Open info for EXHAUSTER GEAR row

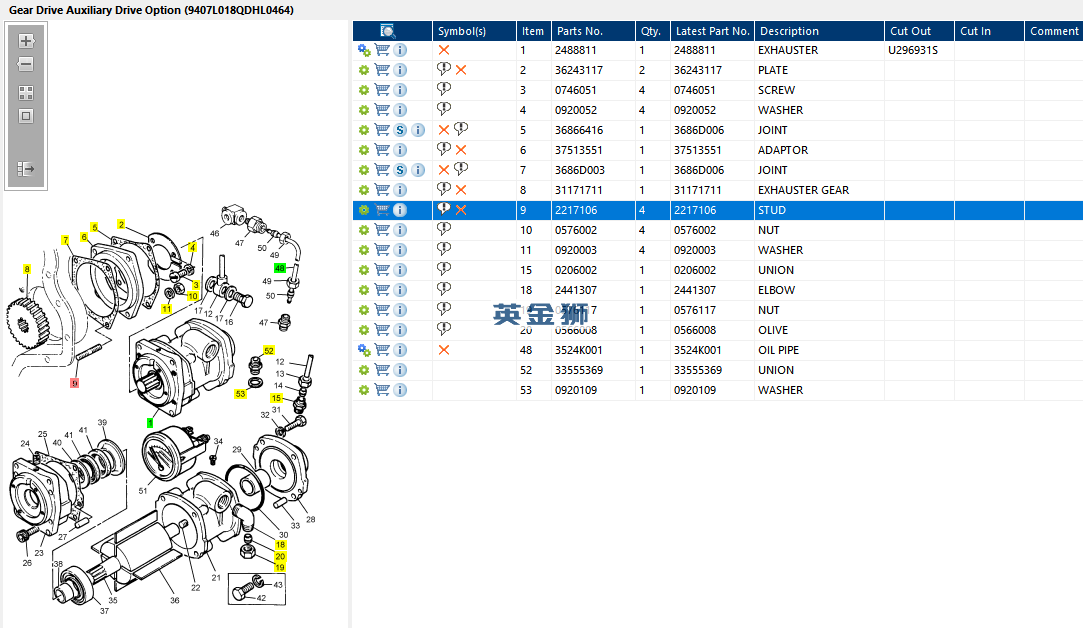[x=400, y=190]
